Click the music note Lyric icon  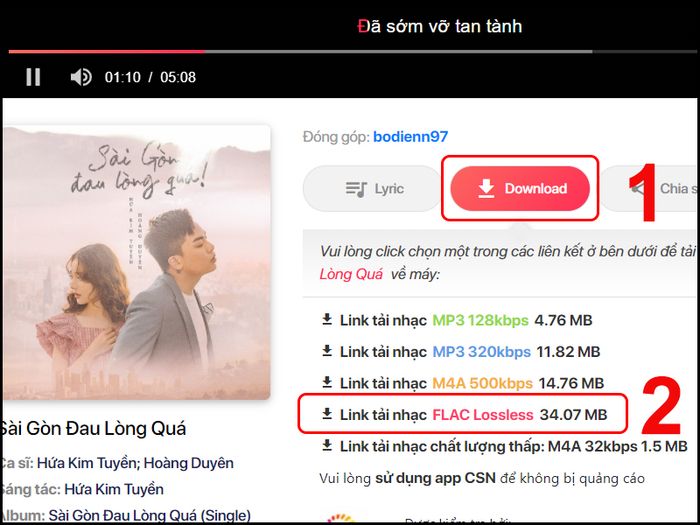point(356,189)
